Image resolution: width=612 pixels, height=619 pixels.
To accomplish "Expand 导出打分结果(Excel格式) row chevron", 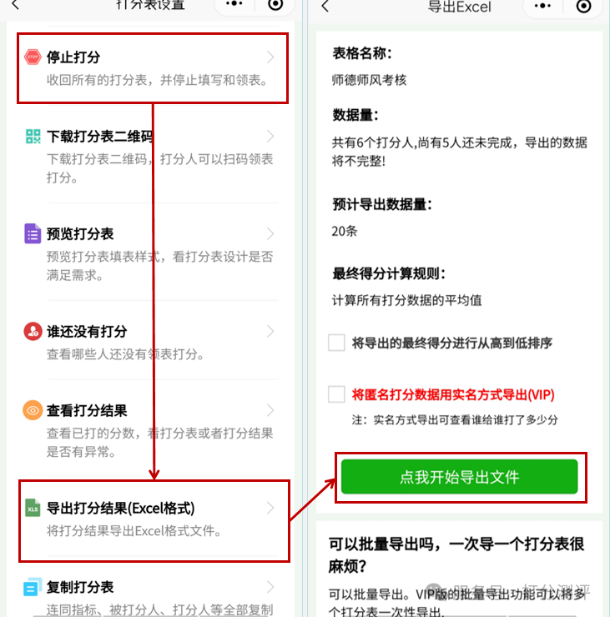I will (x=270, y=508).
